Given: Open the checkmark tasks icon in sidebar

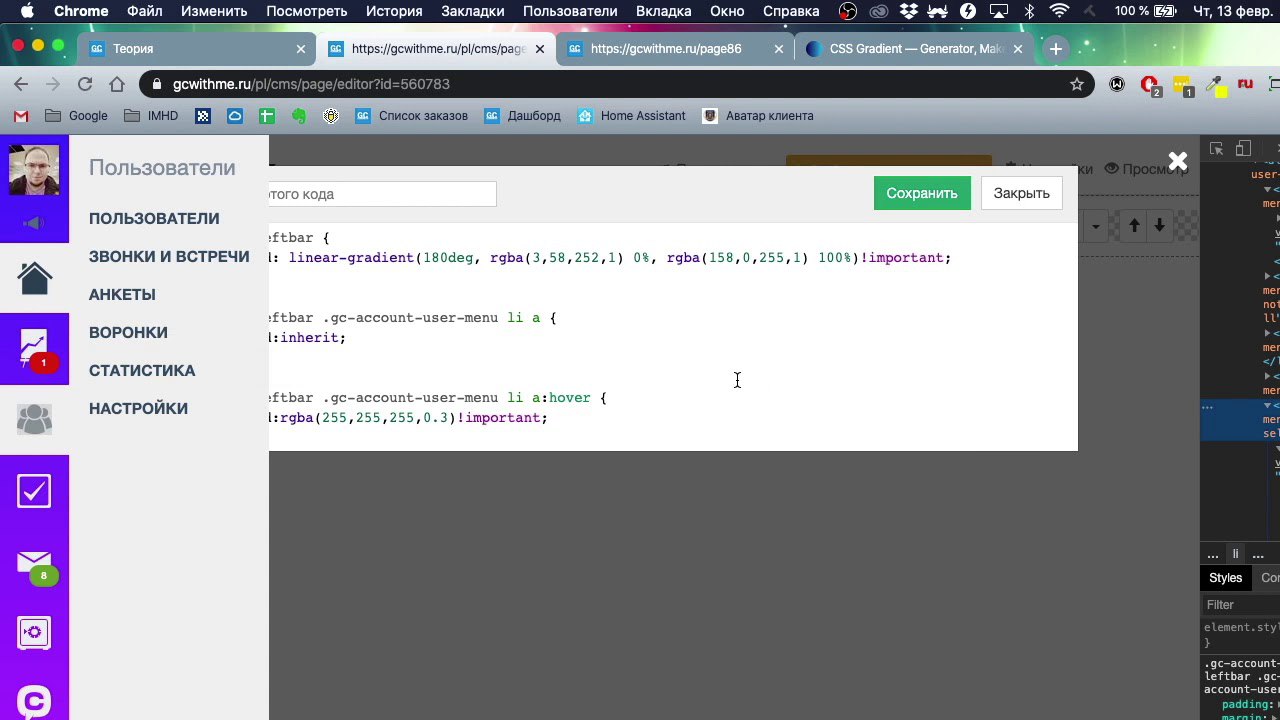Looking at the screenshot, I should point(34,490).
